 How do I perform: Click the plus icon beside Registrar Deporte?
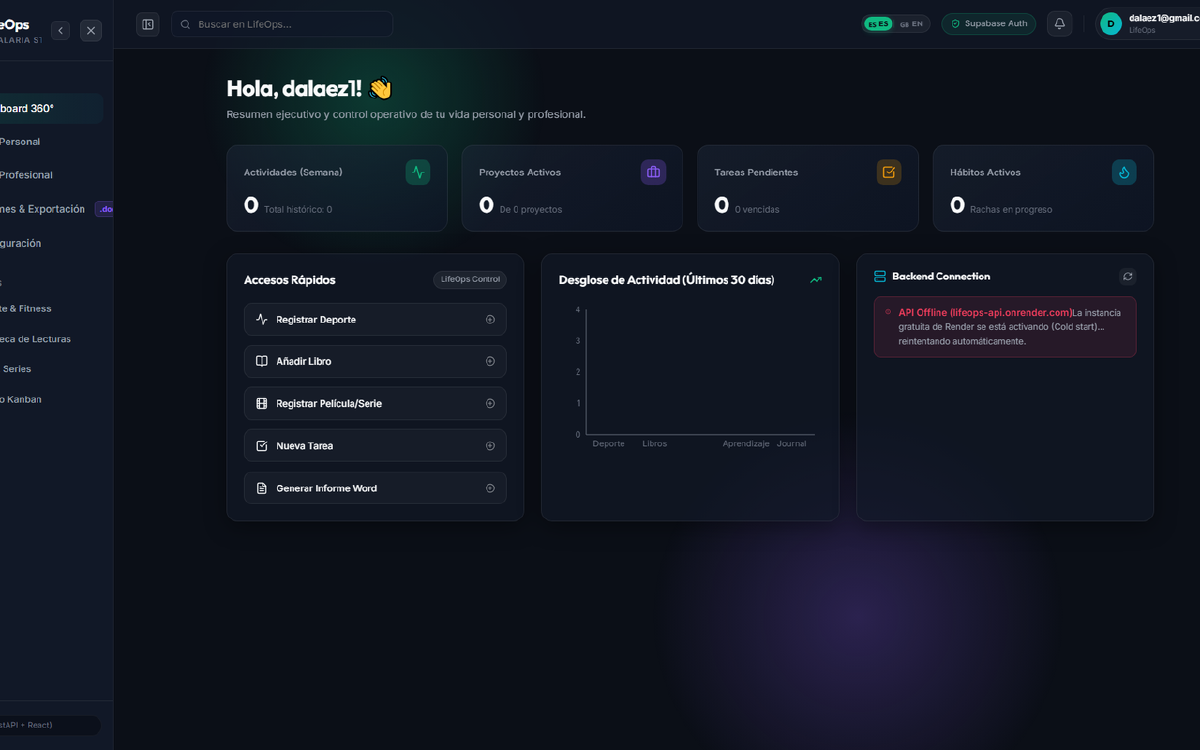[490, 320]
